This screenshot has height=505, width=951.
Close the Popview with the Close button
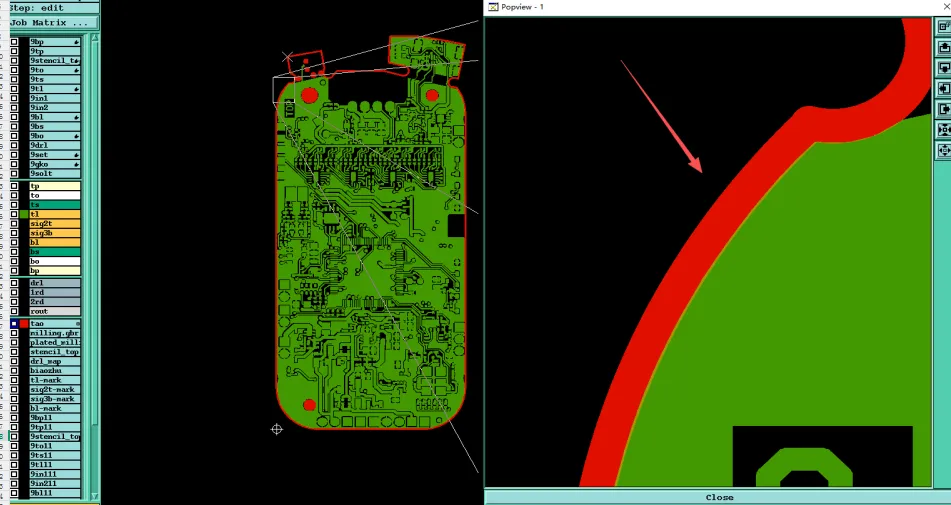tap(719, 497)
